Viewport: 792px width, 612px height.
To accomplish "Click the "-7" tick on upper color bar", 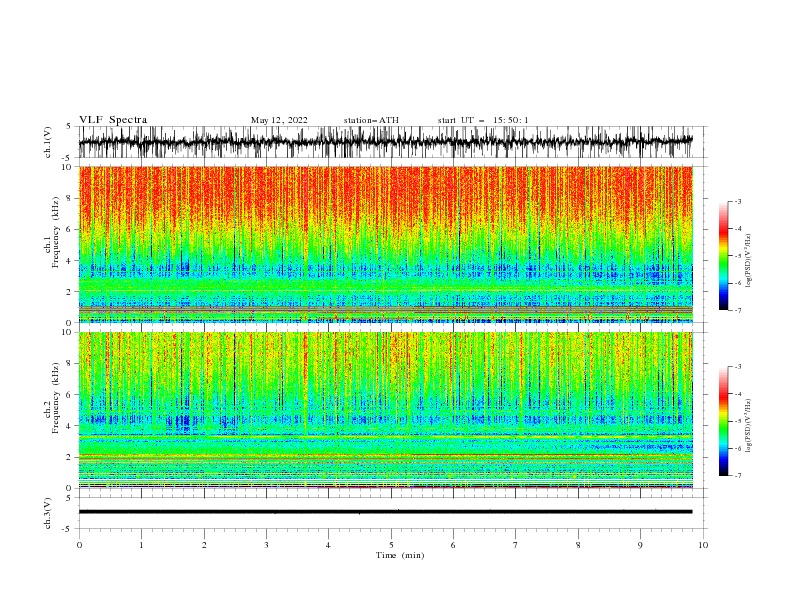I will pyautogui.click(x=738, y=310).
